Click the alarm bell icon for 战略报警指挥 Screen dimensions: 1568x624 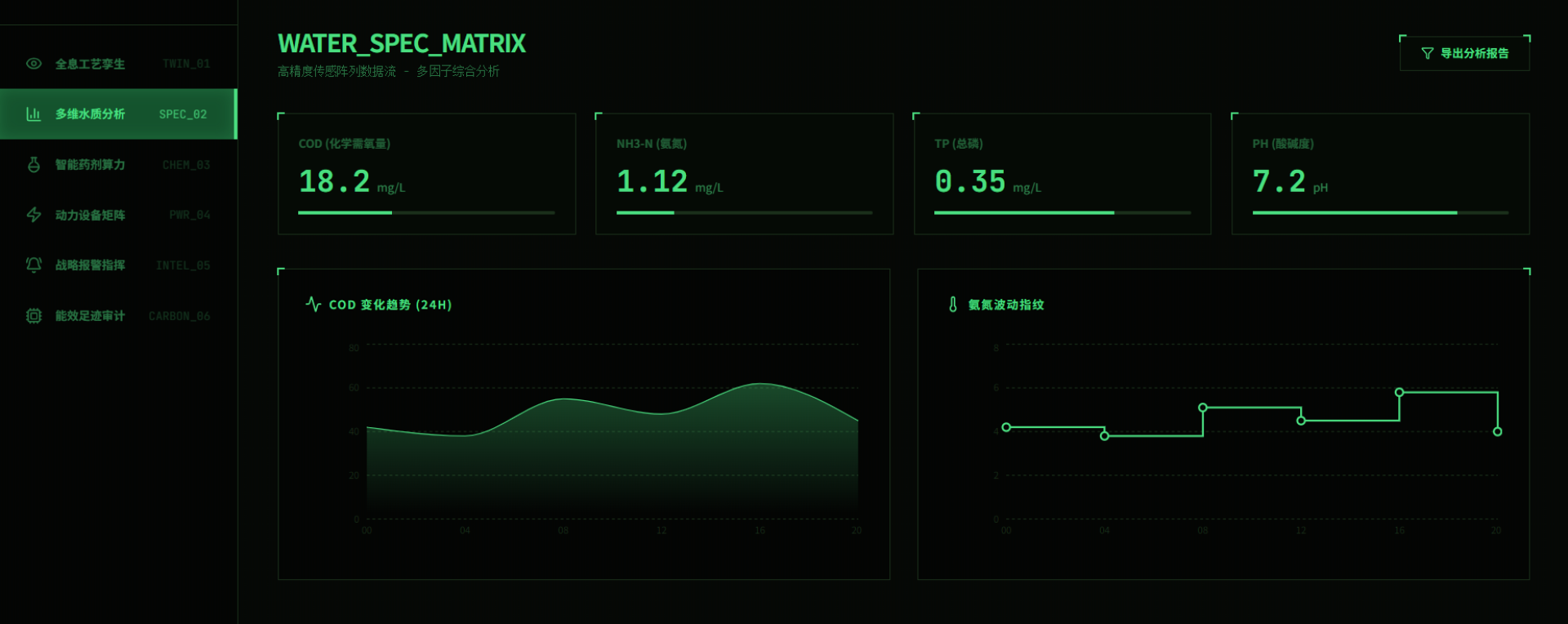click(33, 265)
